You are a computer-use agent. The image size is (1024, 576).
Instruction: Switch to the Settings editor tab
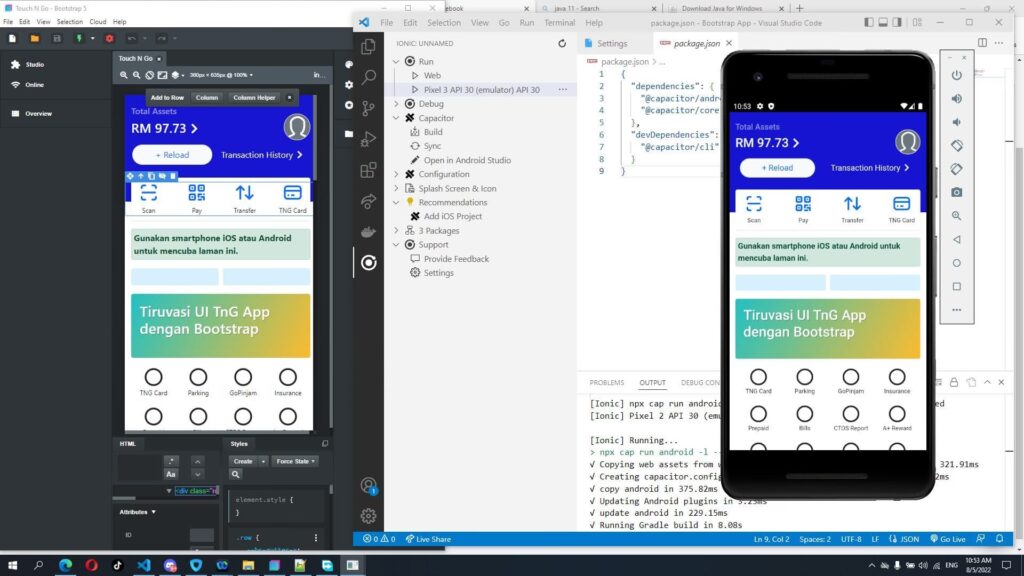pyautogui.click(x=611, y=44)
